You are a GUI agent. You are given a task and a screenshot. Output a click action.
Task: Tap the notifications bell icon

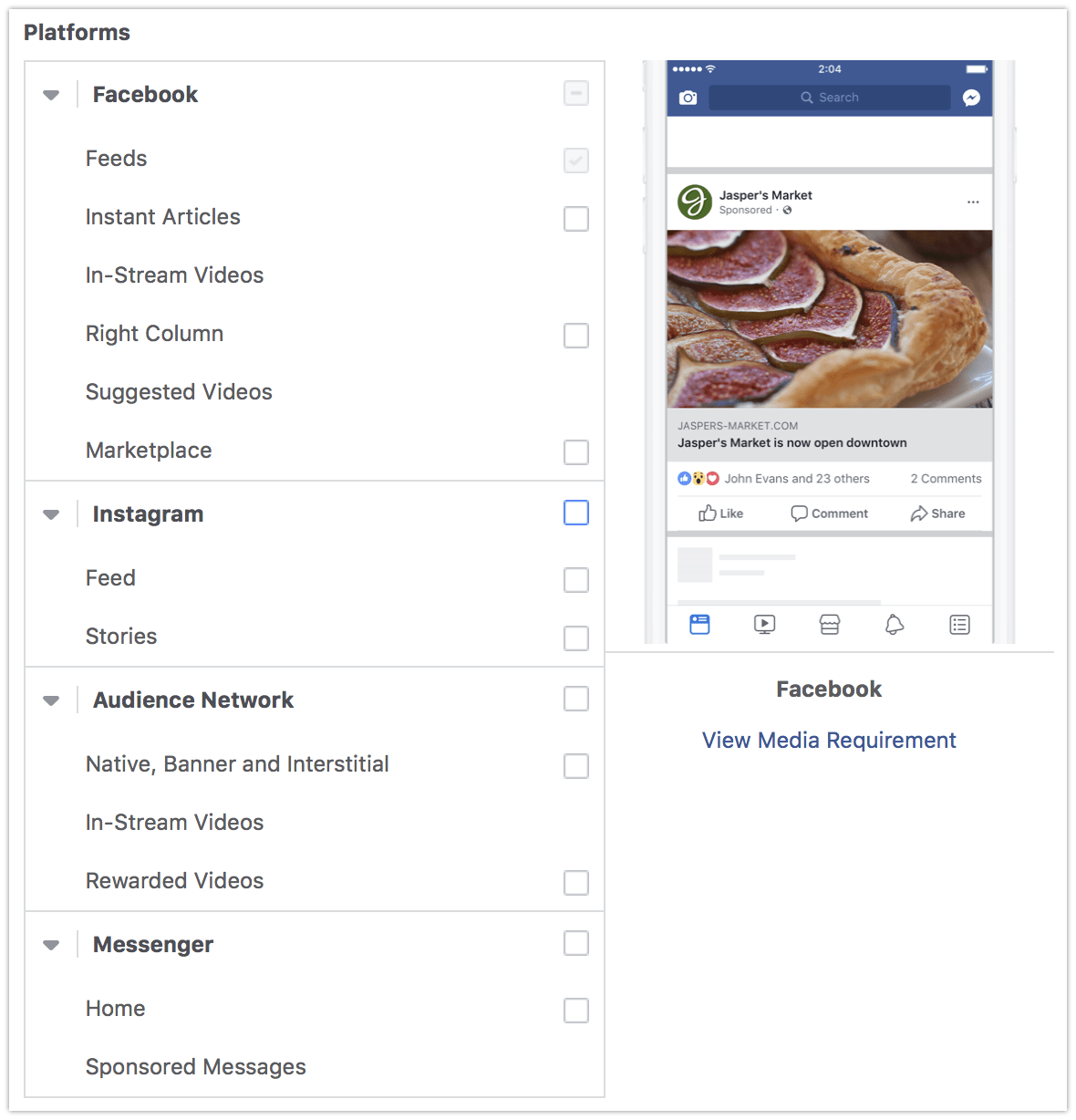coord(895,625)
